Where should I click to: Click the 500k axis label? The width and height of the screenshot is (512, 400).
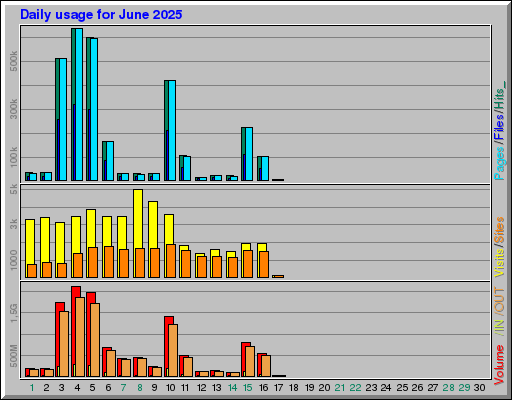(14, 61)
